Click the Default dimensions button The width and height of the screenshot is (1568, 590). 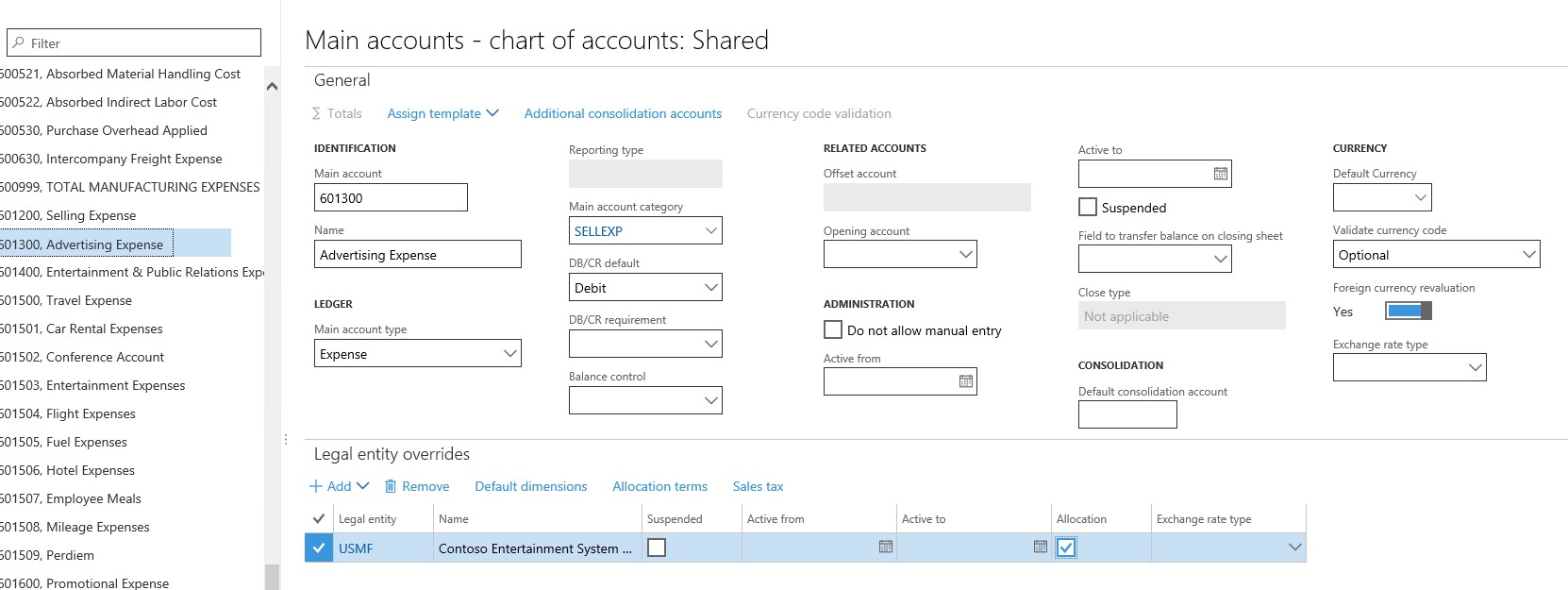coord(530,486)
